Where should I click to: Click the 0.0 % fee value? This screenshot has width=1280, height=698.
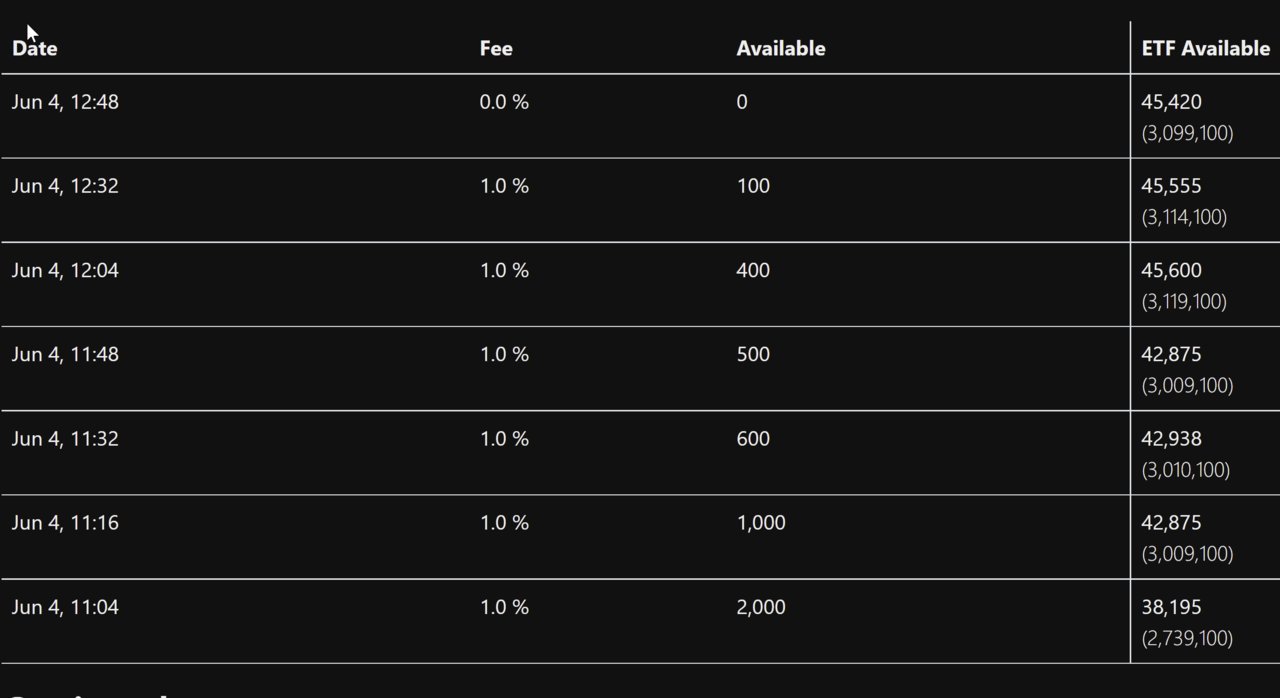coord(504,102)
